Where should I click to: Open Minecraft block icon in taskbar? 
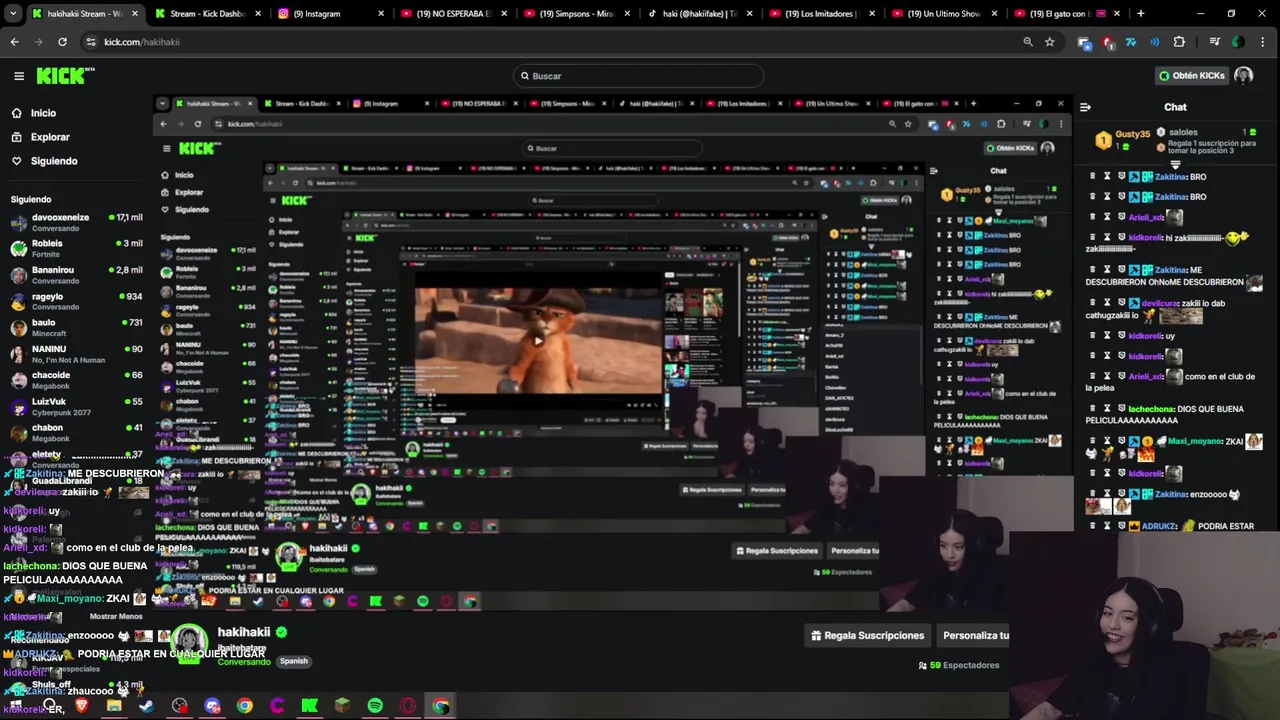342,706
